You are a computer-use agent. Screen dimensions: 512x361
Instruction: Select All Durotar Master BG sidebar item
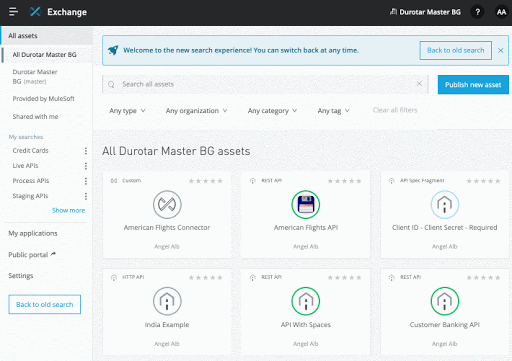47,55
